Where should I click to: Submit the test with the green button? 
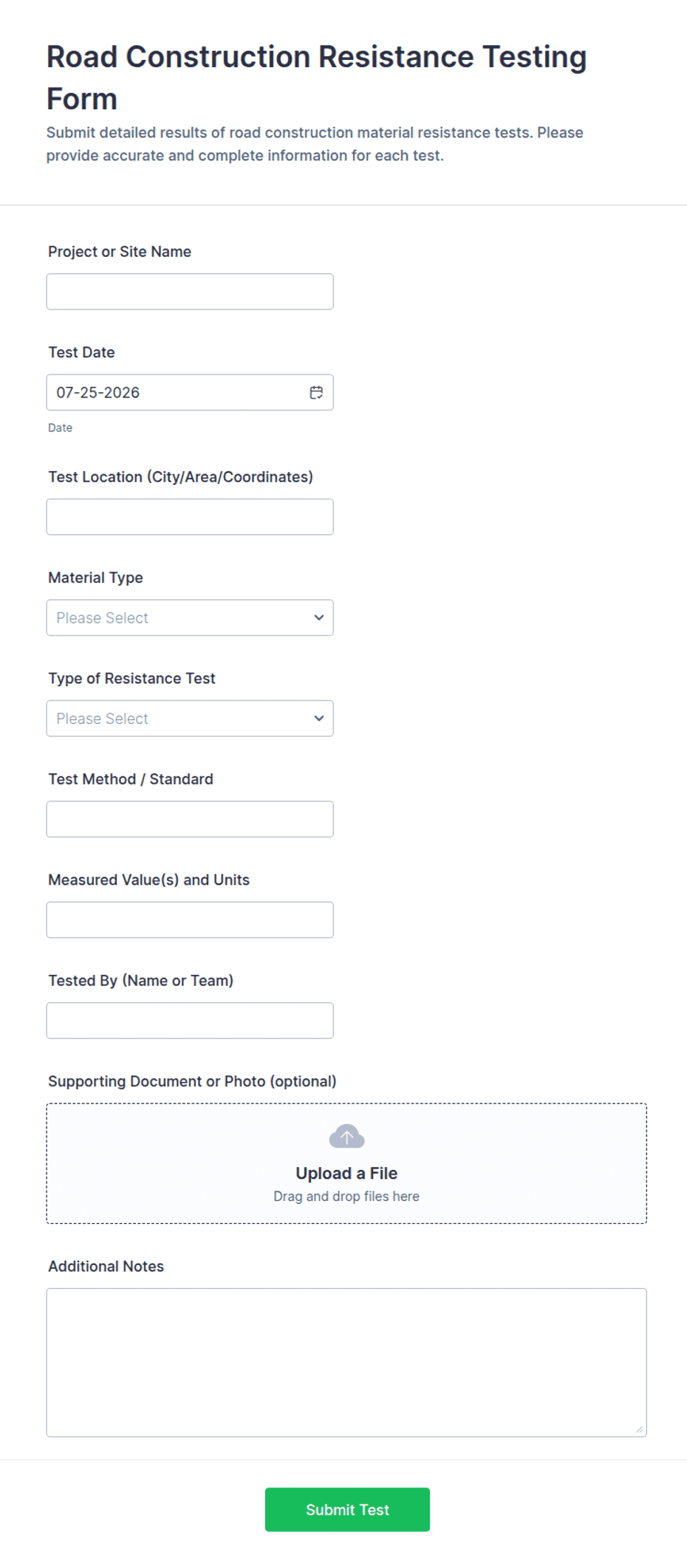point(347,1509)
